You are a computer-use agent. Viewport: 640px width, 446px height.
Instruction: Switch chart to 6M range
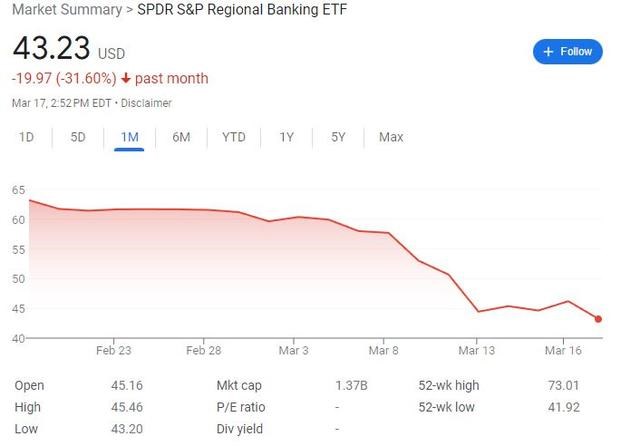tap(181, 137)
